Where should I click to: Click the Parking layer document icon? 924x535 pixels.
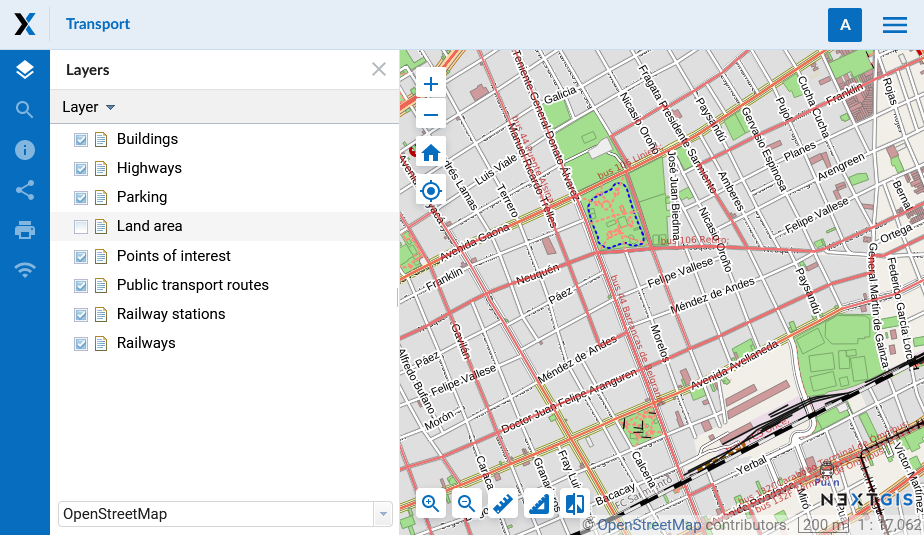(101, 197)
